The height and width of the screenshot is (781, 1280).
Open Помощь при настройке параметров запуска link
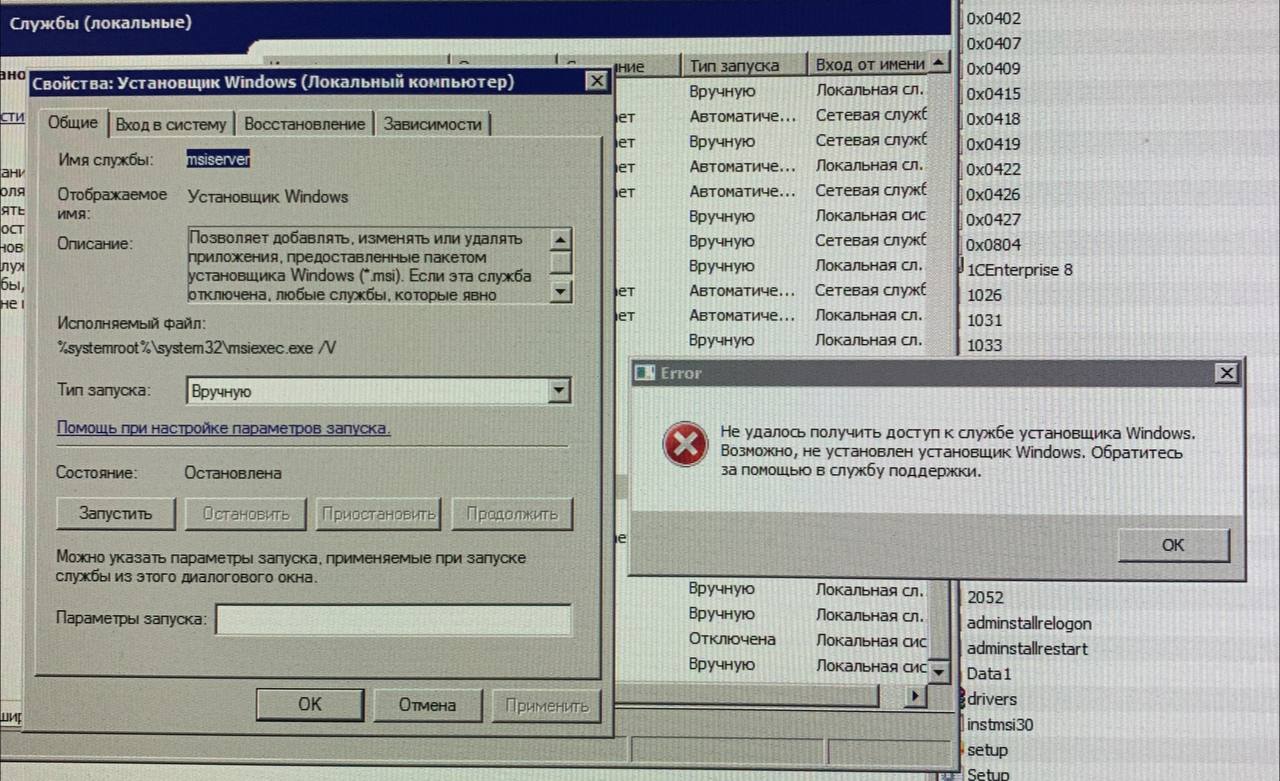tap(223, 428)
